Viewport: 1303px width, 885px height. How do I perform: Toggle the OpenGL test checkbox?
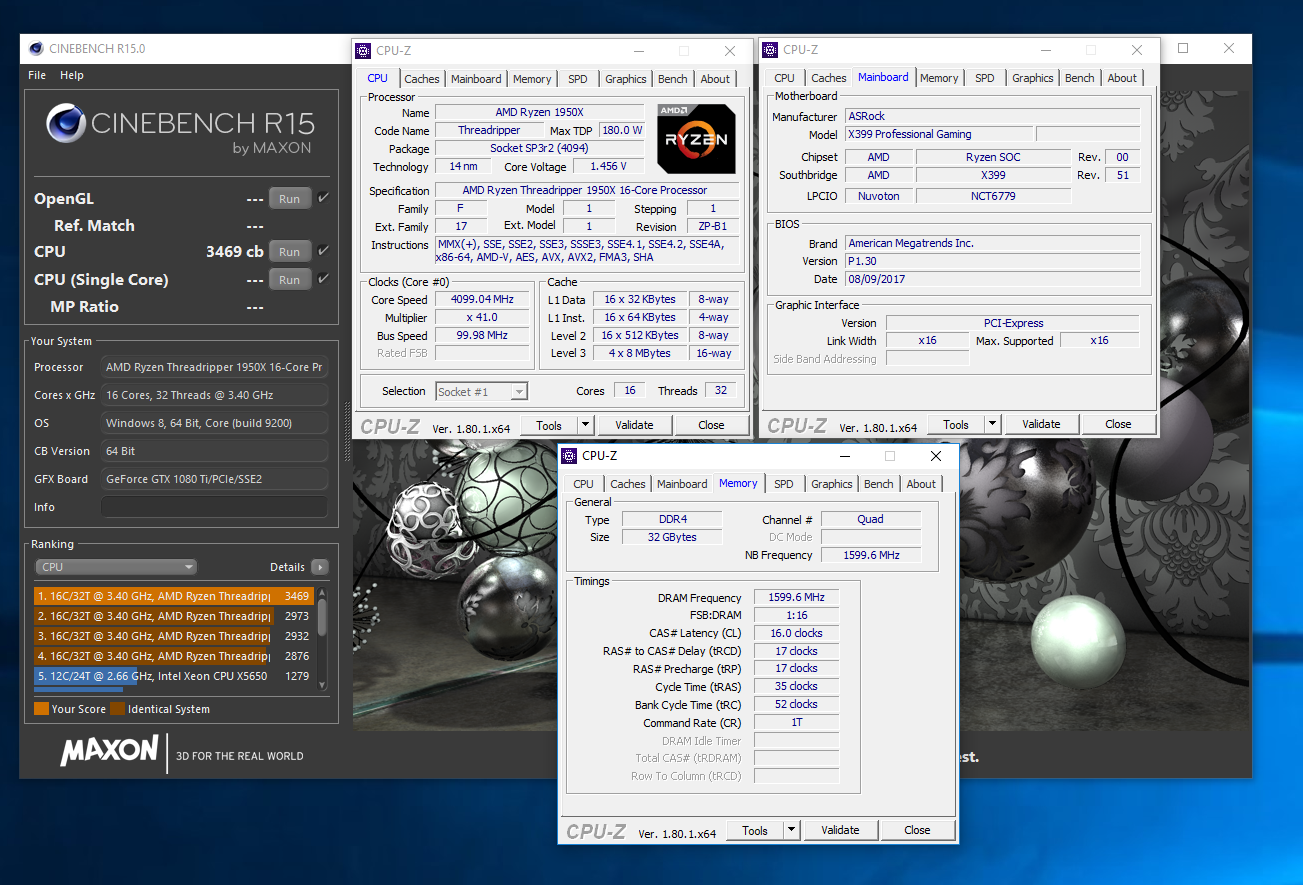(323, 198)
